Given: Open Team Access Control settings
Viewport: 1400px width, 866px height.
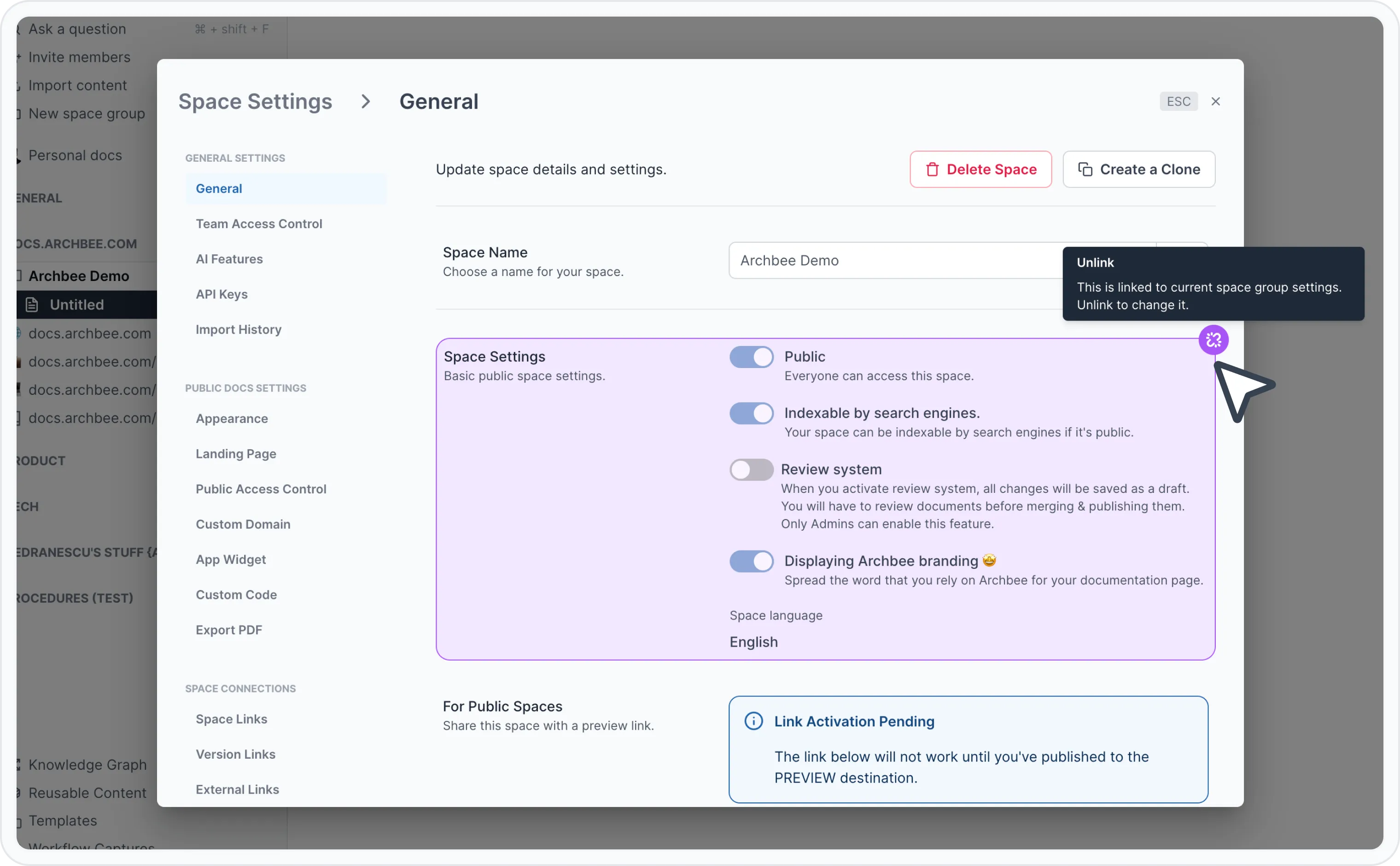Looking at the screenshot, I should (x=259, y=224).
